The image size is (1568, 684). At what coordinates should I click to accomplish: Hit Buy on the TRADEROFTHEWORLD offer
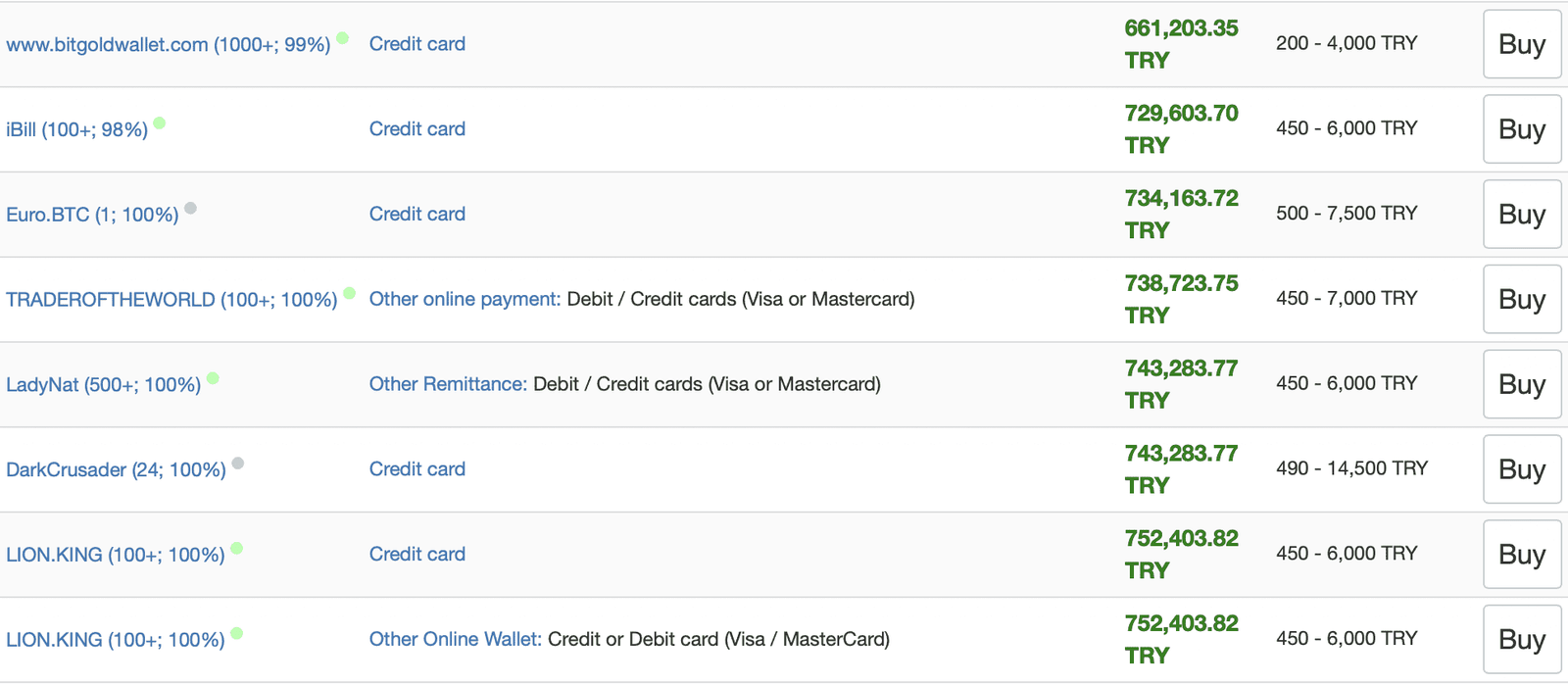point(1521,299)
